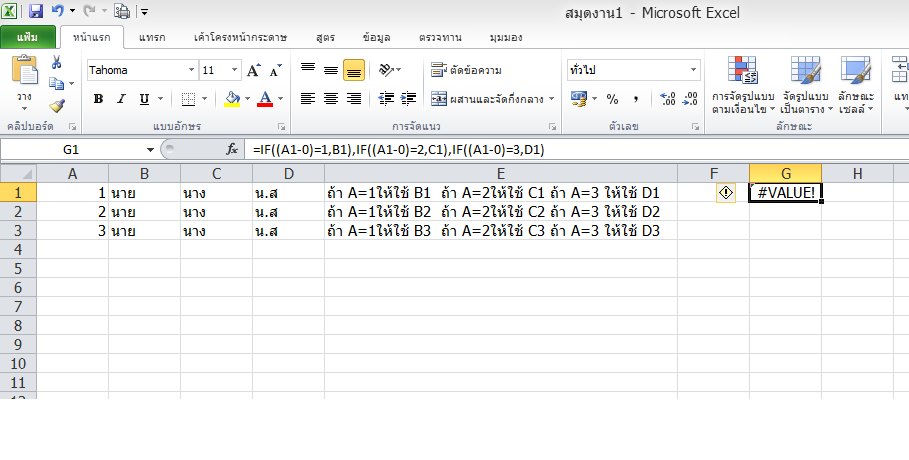909x460 pixels.
Task: Toggle Bold formatting
Action: coord(98,99)
